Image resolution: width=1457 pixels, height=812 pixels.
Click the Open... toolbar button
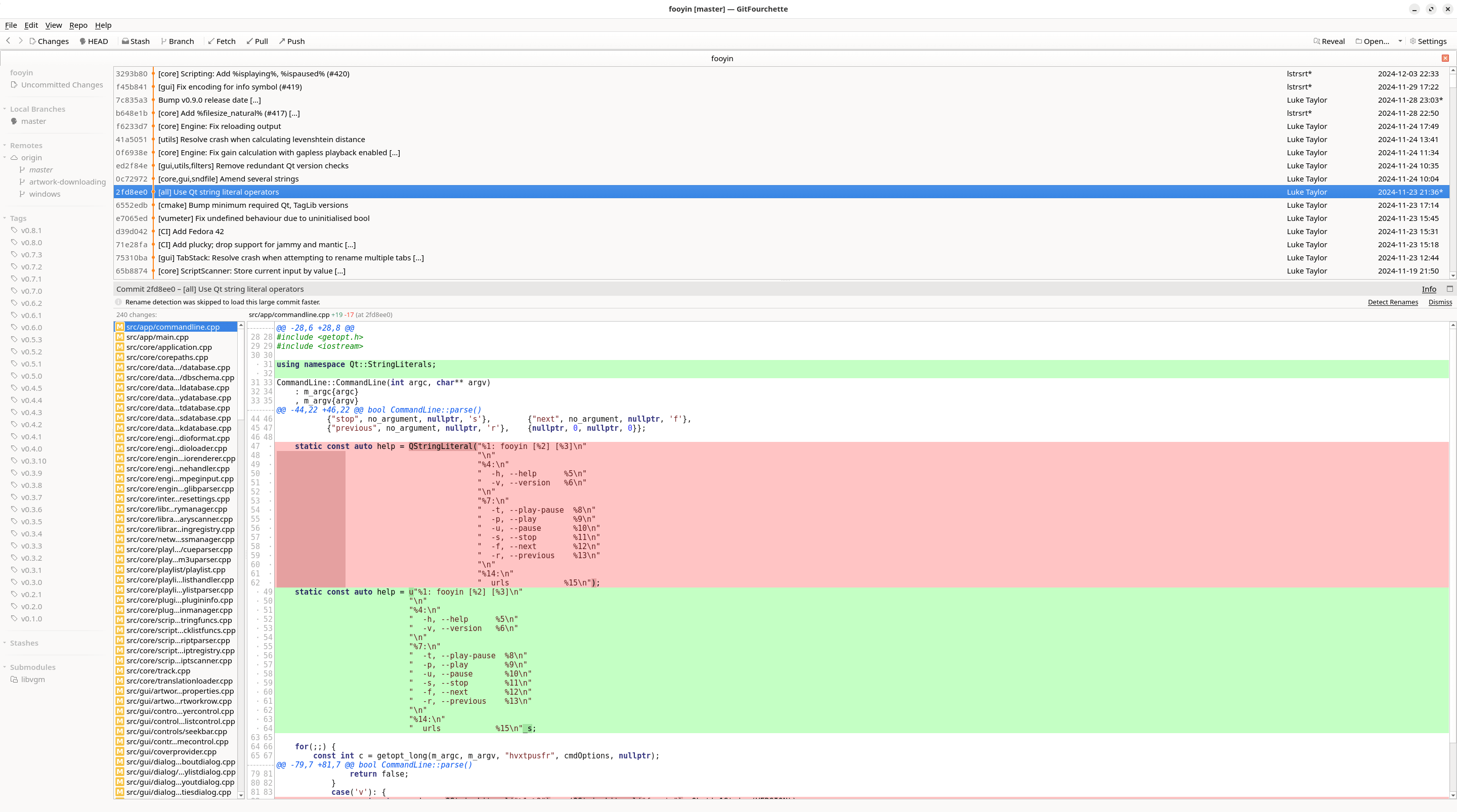[1373, 41]
